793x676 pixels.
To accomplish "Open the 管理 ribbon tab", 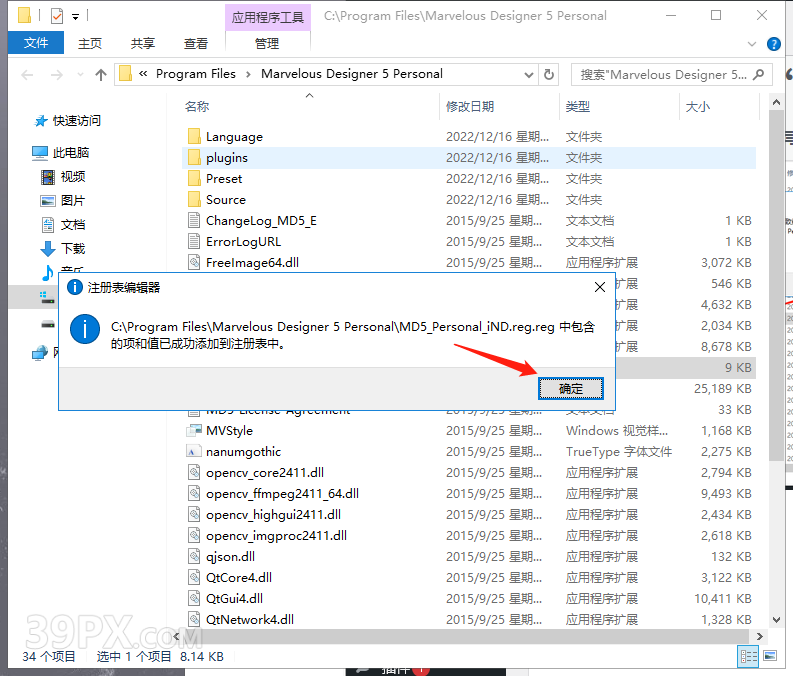I will coord(267,43).
